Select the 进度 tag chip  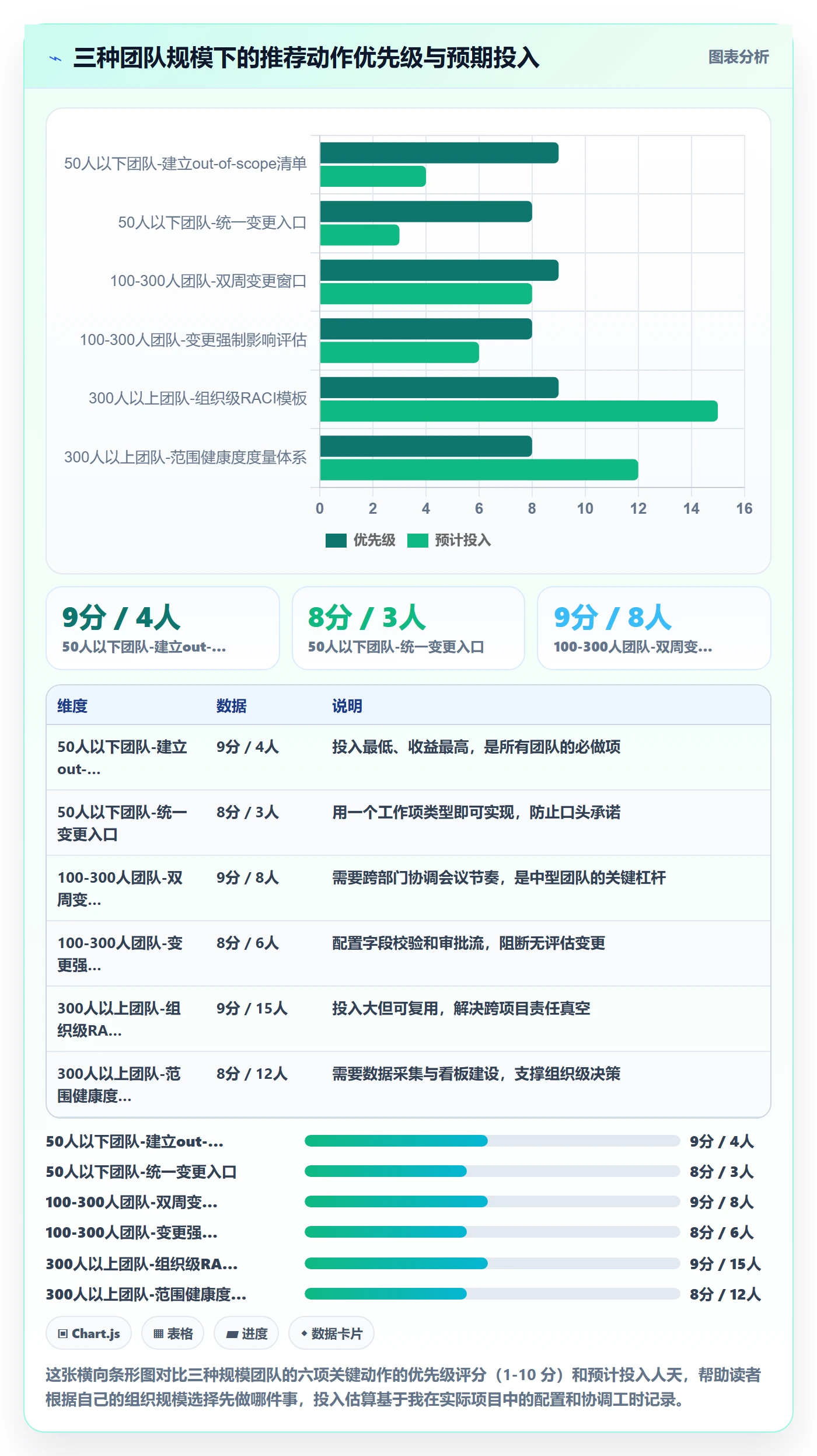[246, 1333]
